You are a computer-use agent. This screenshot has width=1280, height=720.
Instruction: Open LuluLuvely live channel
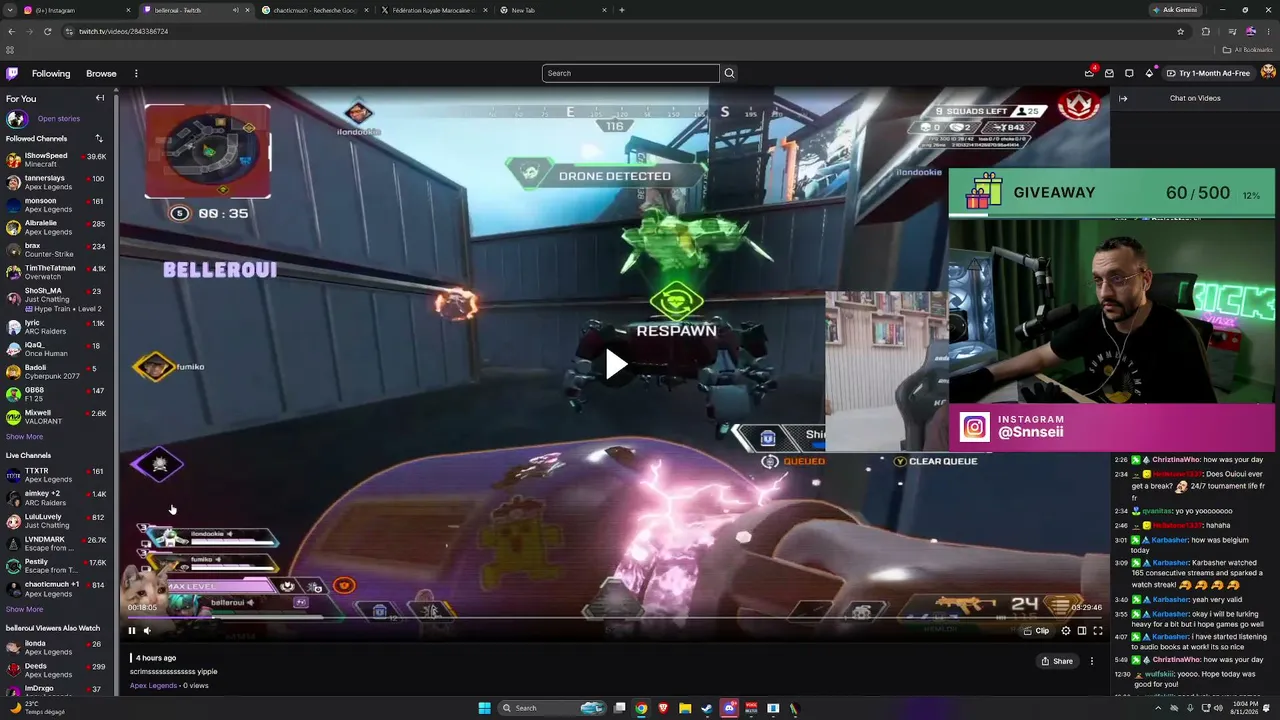pos(56,521)
